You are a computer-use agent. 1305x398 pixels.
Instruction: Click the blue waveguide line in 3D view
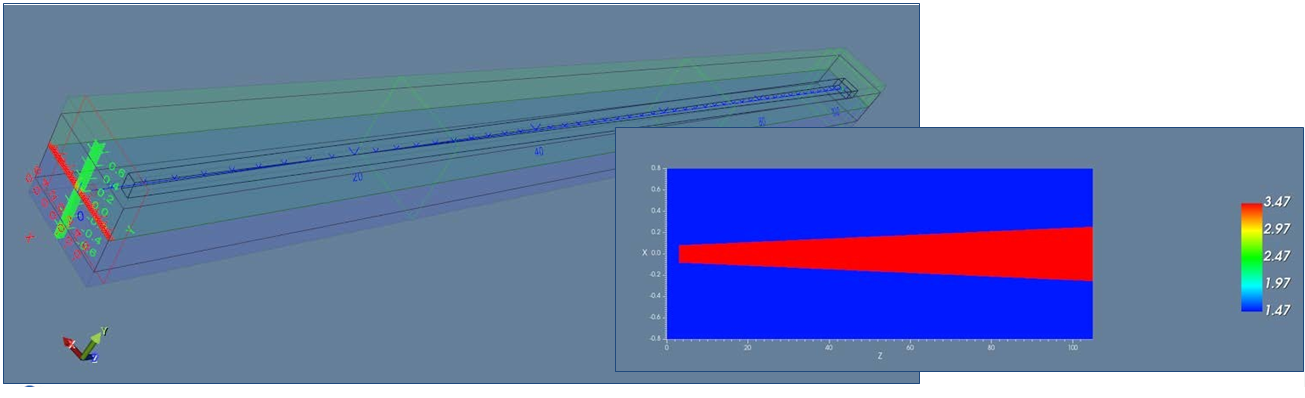490,138
